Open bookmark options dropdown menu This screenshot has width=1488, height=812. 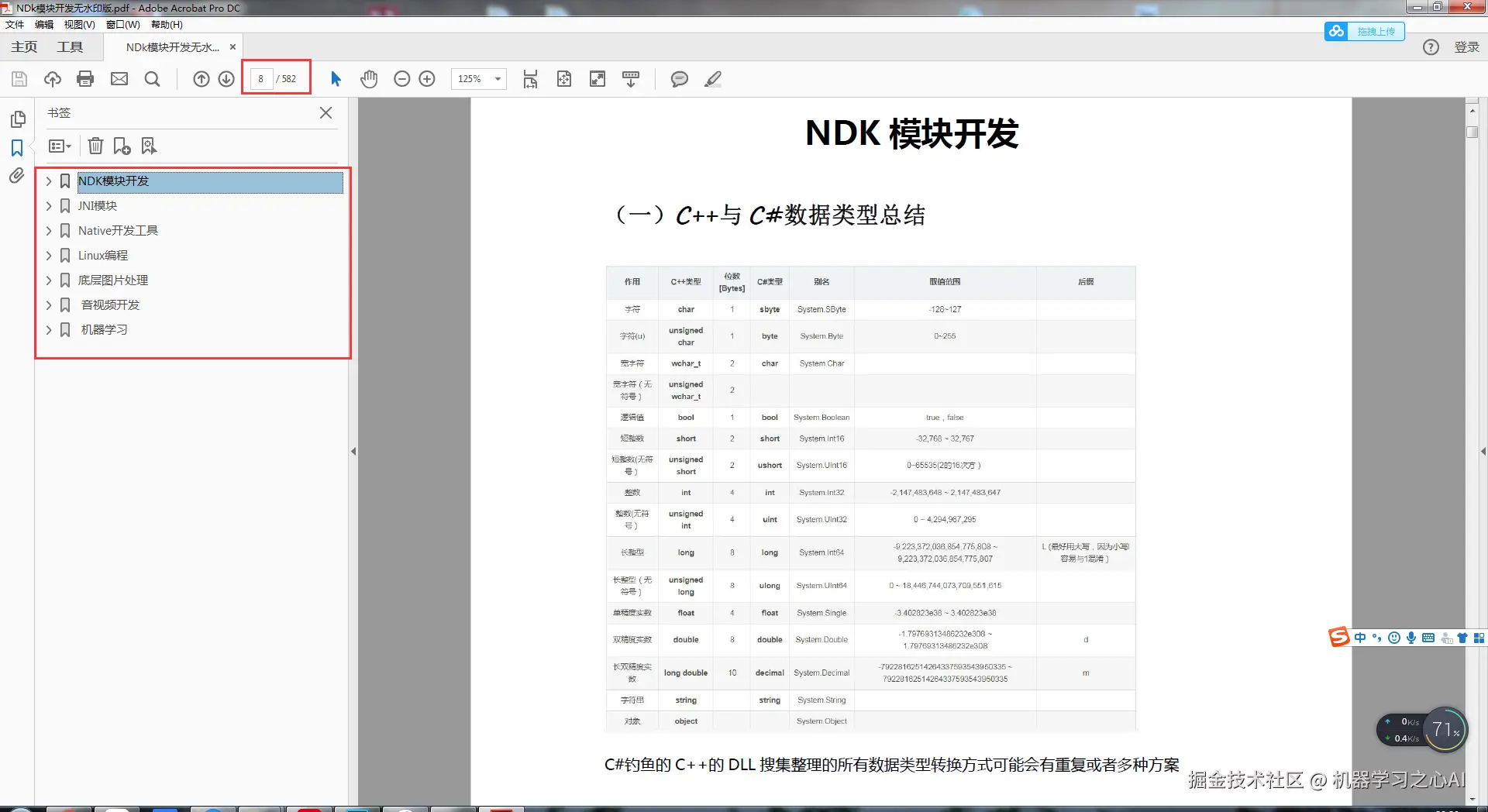click(x=60, y=146)
